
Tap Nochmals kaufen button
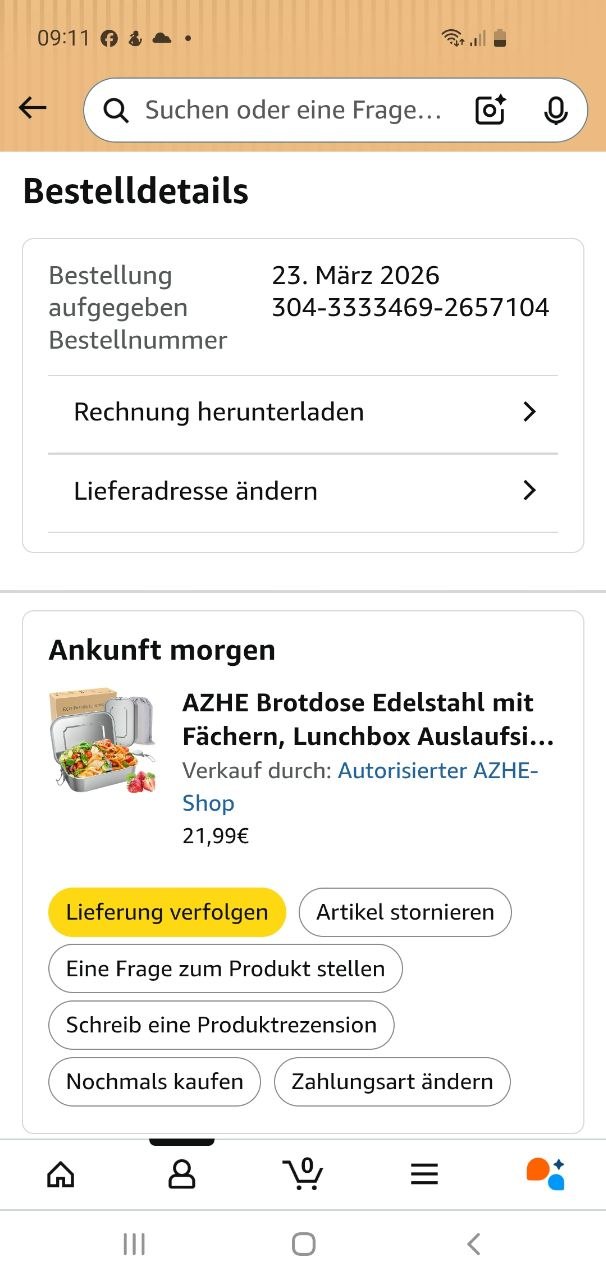(154, 1082)
